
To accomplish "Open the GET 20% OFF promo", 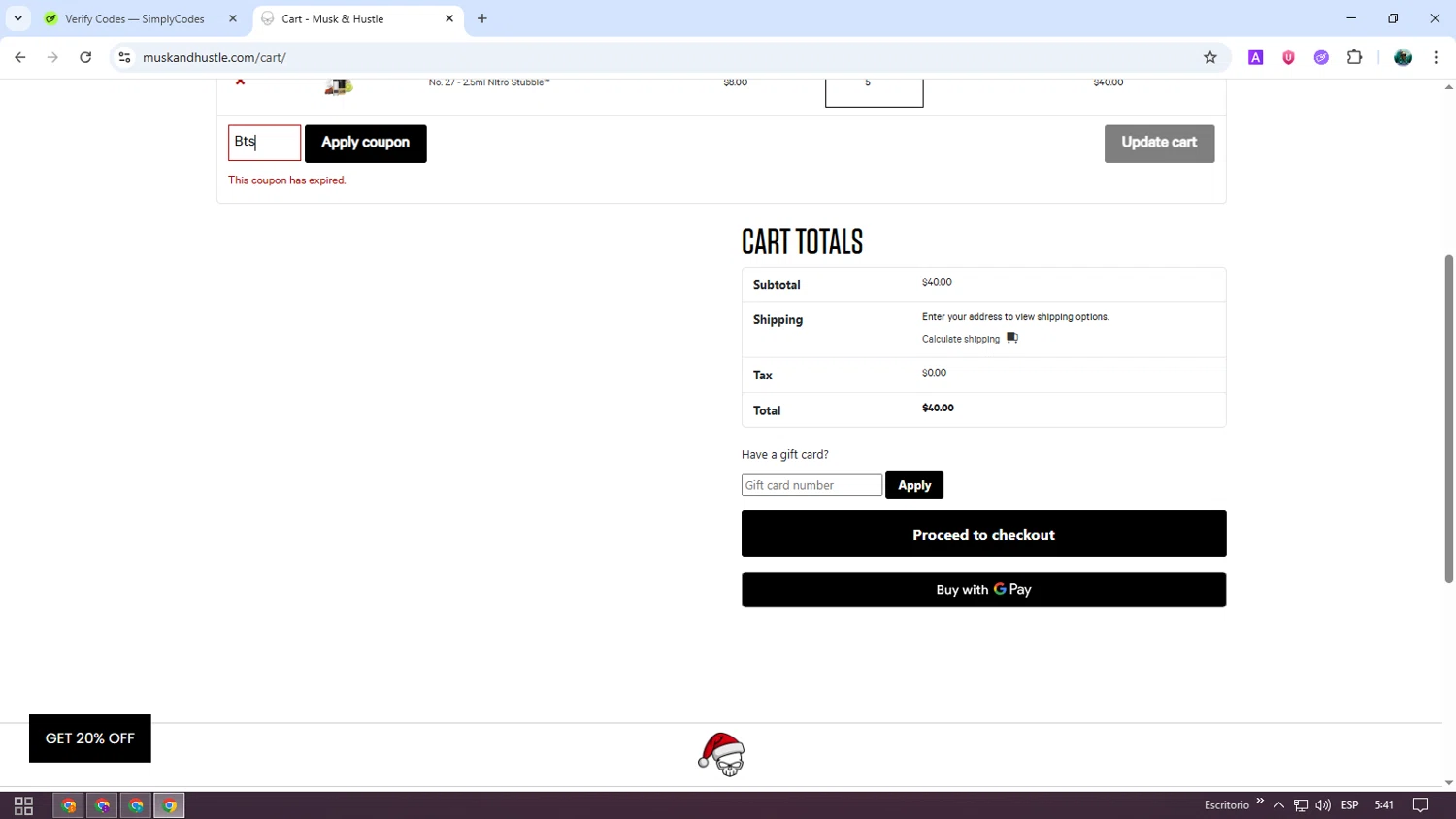I will click(x=90, y=738).
